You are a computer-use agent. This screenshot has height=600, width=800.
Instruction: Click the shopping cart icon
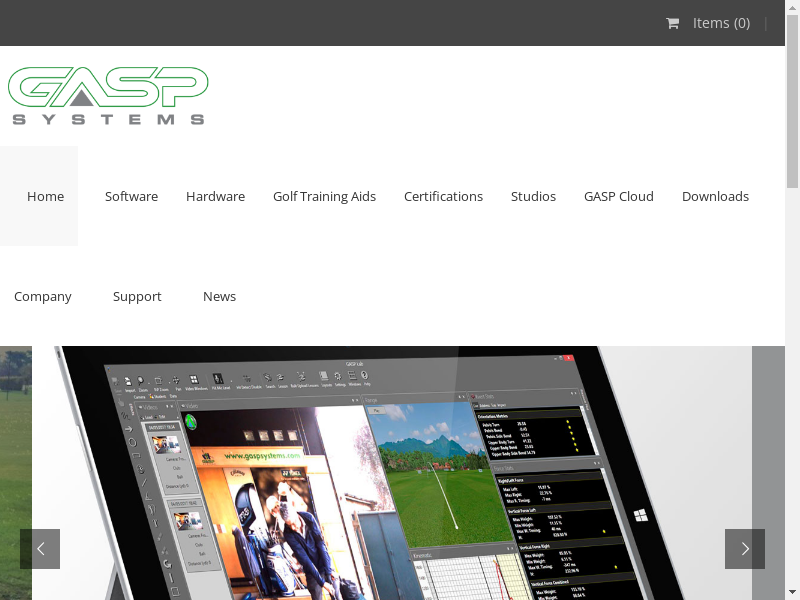click(673, 23)
